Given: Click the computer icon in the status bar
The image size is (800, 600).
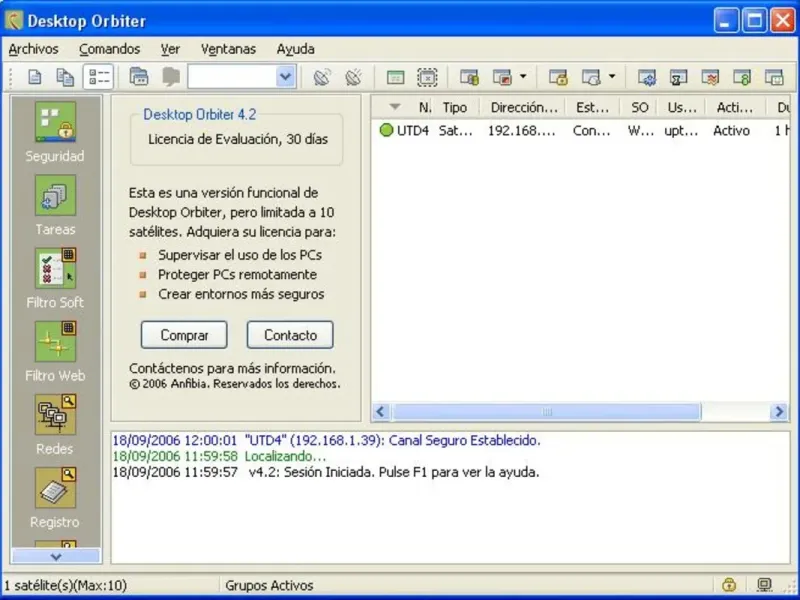Looking at the screenshot, I should pyautogui.click(x=764, y=584).
